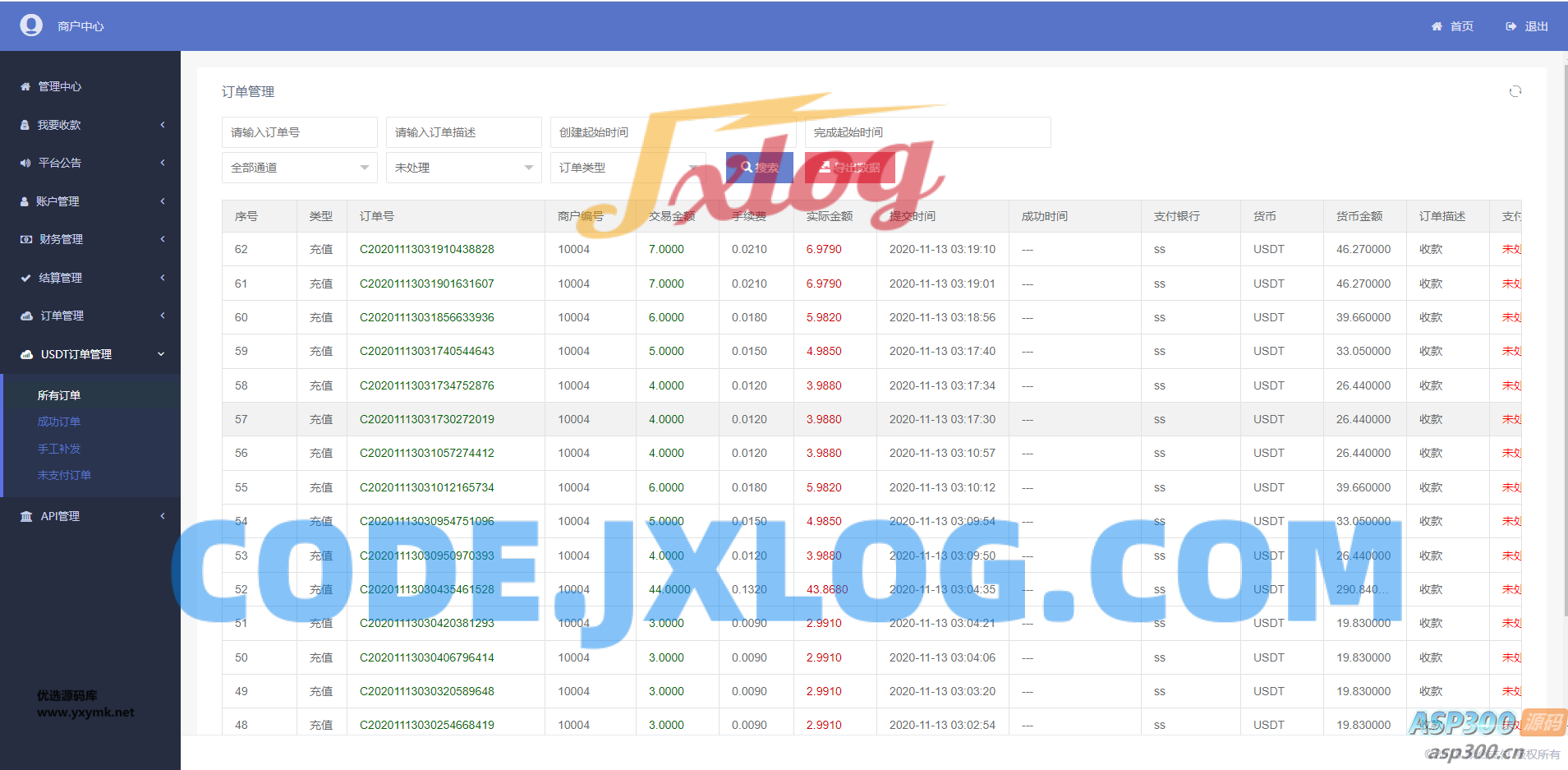Click the user avatar icon in header

pyautogui.click(x=31, y=25)
